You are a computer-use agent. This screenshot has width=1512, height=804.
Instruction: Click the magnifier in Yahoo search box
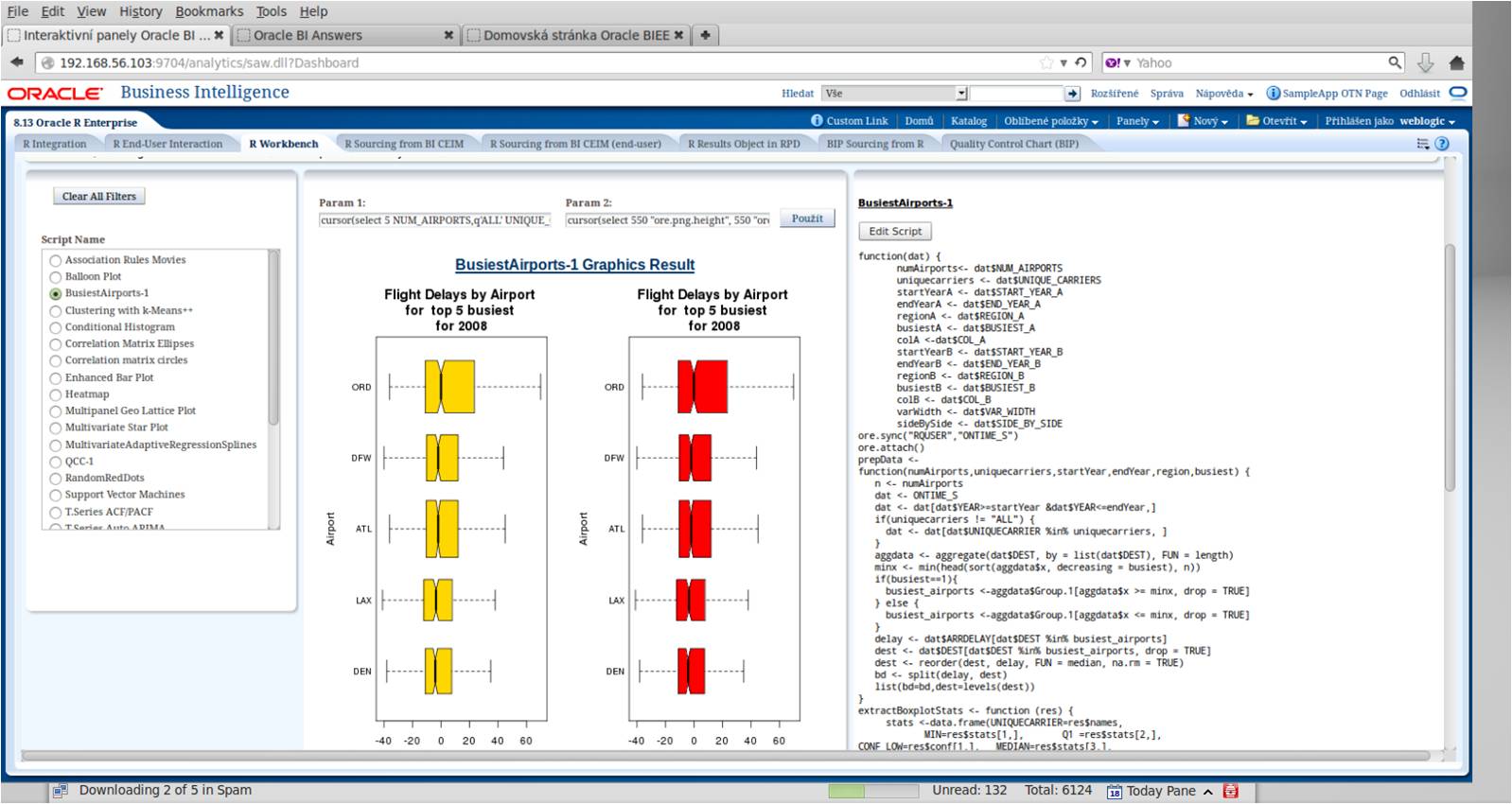pos(1395,62)
